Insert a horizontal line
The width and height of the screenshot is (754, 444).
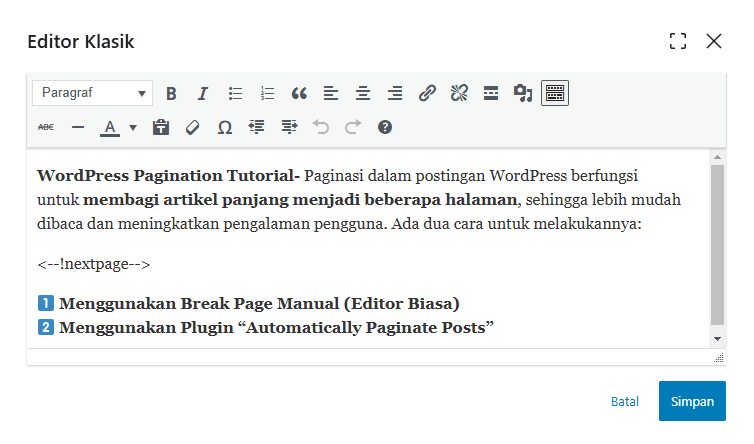pyautogui.click(x=78, y=127)
